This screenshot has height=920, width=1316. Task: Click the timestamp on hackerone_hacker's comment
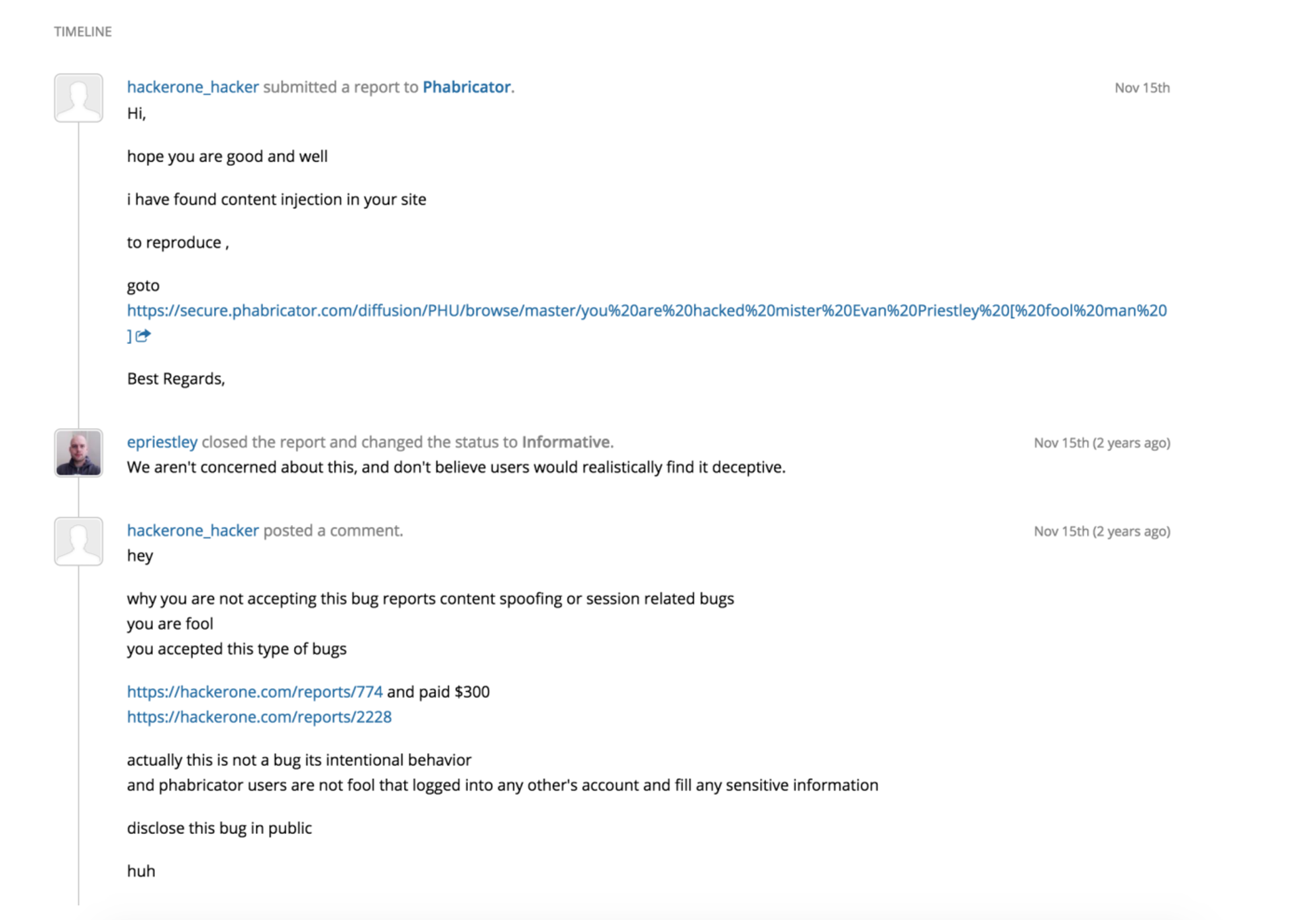click(x=1101, y=531)
